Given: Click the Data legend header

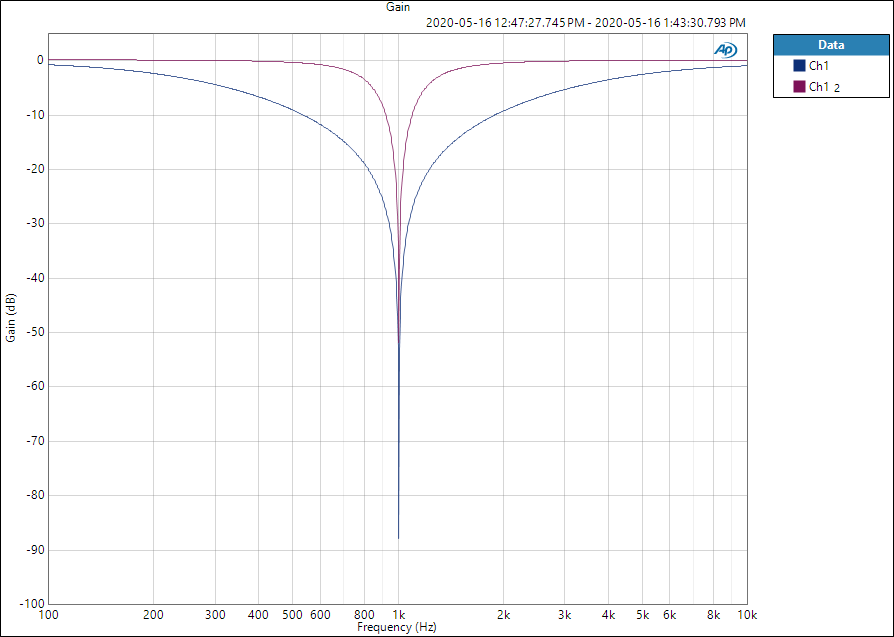Looking at the screenshot, I should click(x=831, y=44).
